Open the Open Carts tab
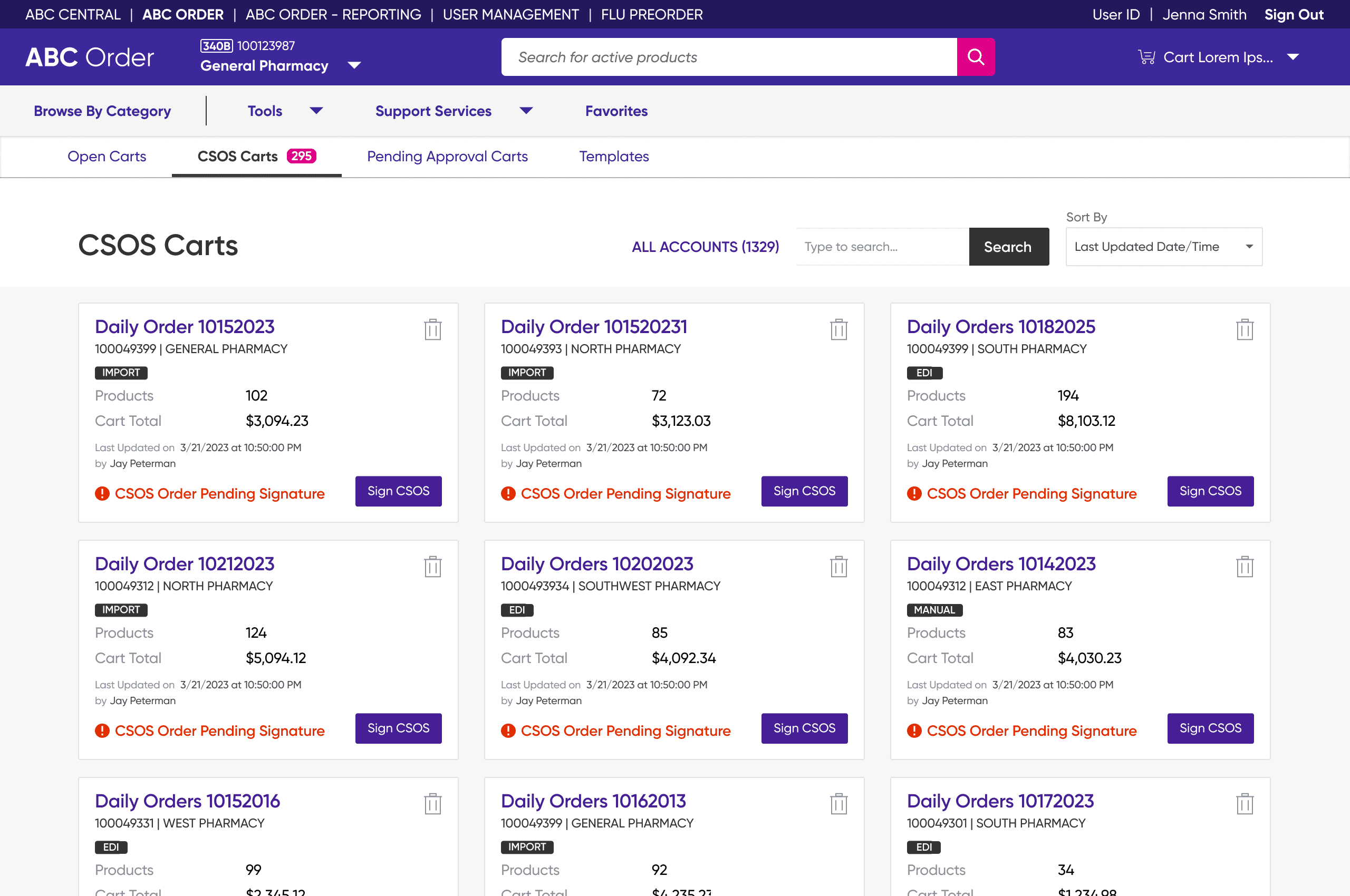The image size is (1350, 896). pyautogui.click(x=107, y=156)
